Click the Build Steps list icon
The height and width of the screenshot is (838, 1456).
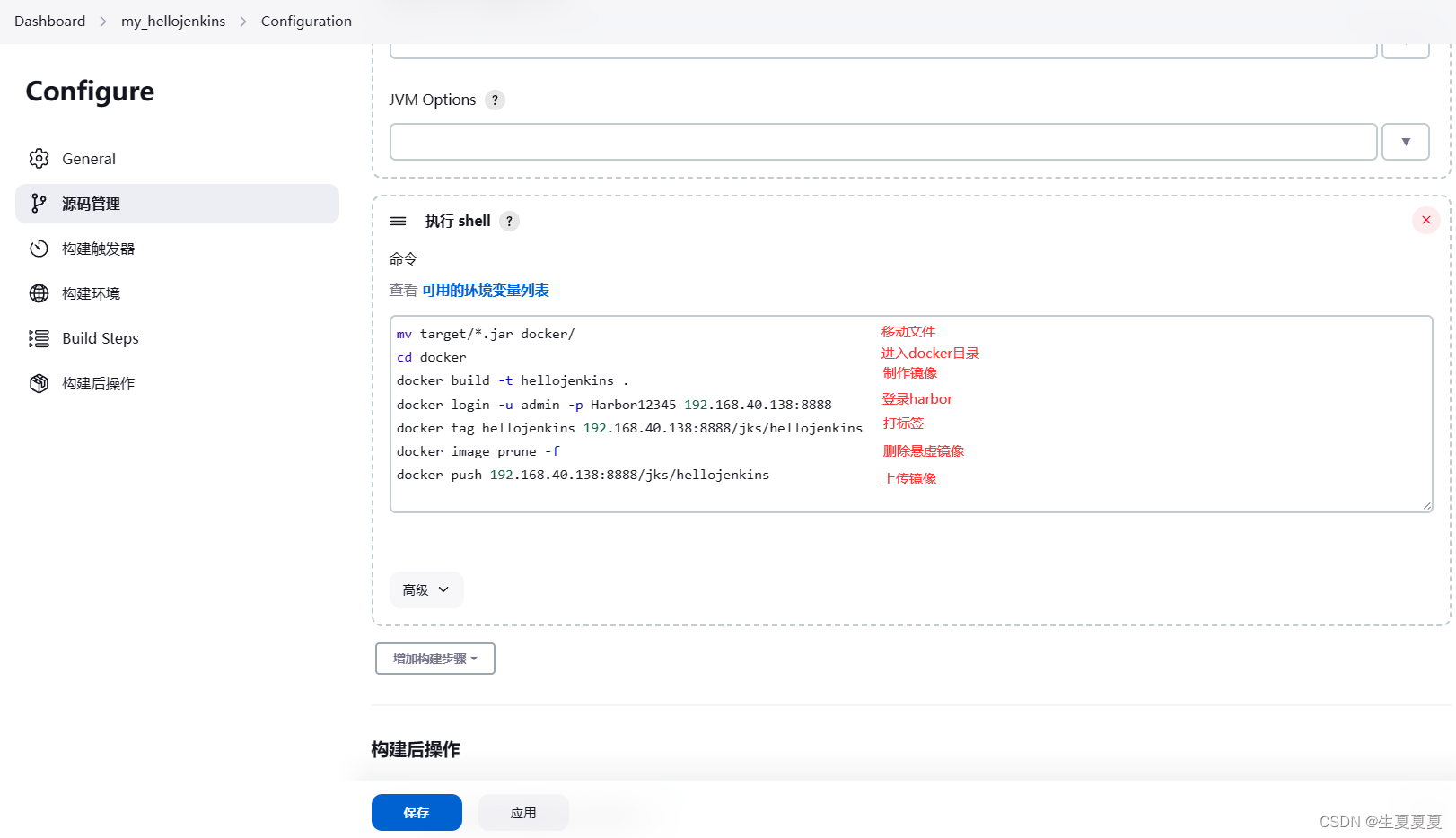(39, 338)
